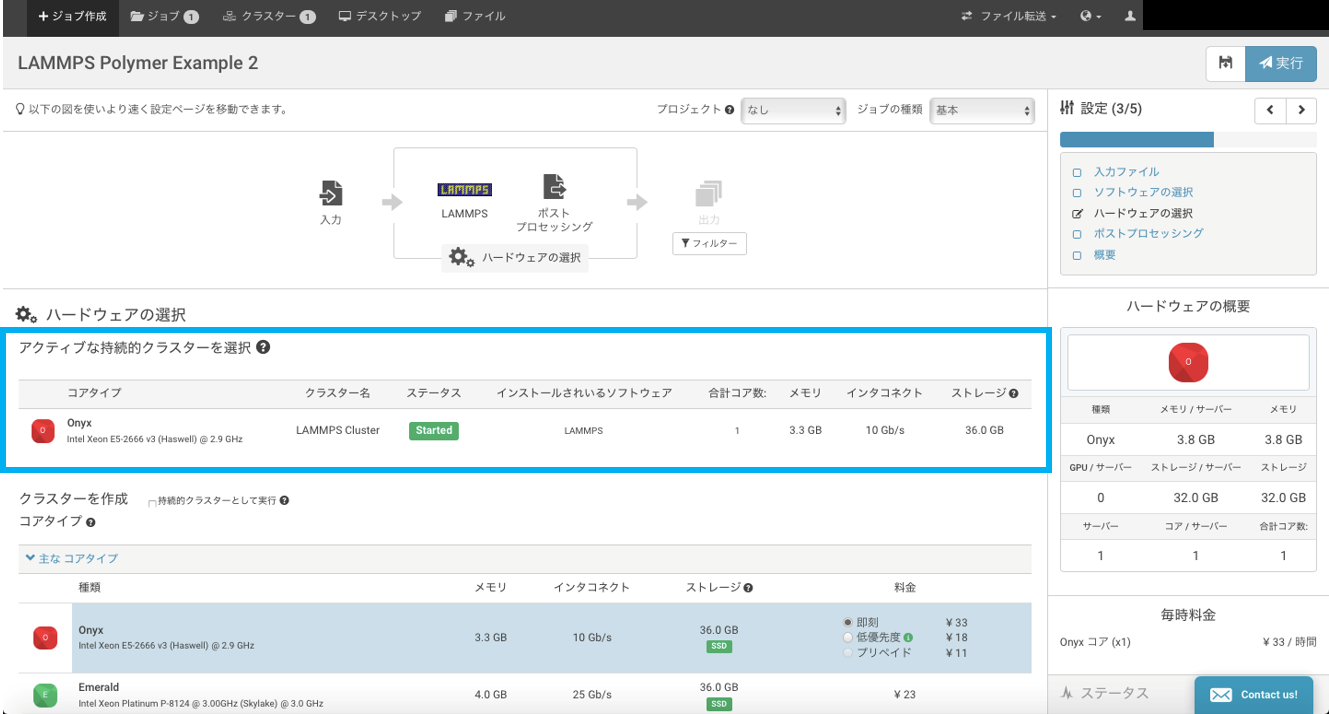Click the Contact us! button

point(1253,695)
